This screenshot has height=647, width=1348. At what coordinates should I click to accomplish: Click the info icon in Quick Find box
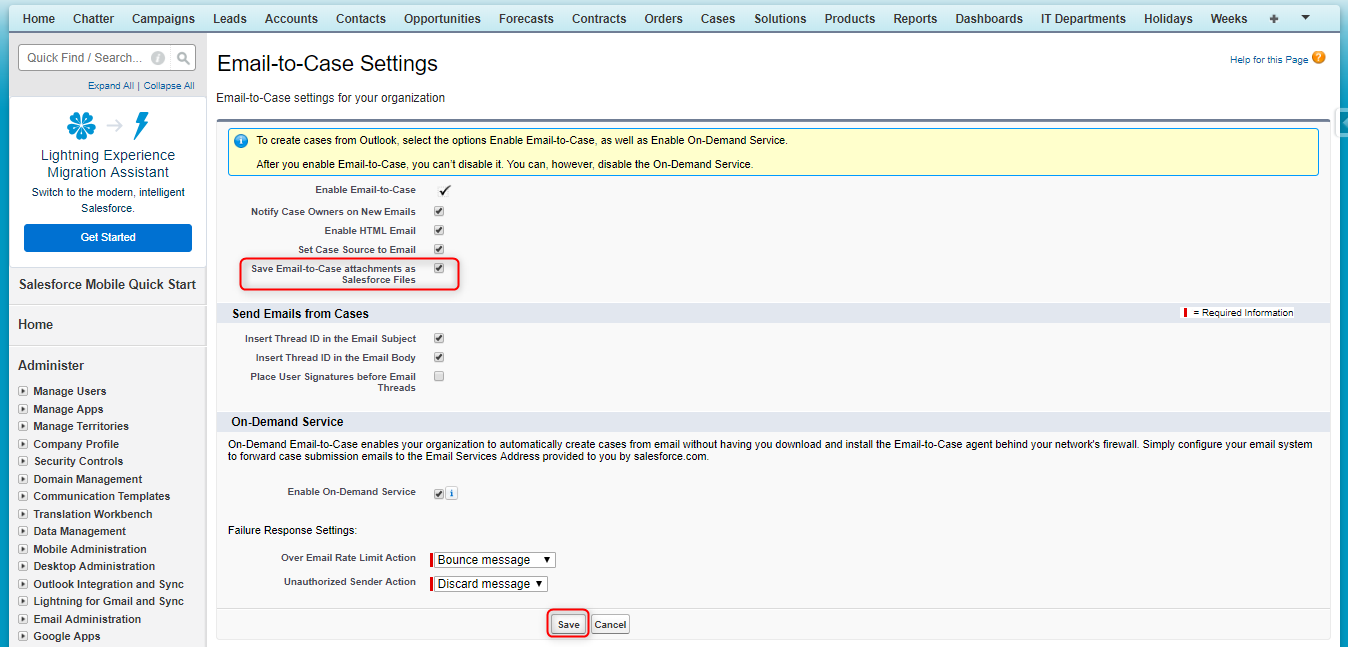coord(157,58)
